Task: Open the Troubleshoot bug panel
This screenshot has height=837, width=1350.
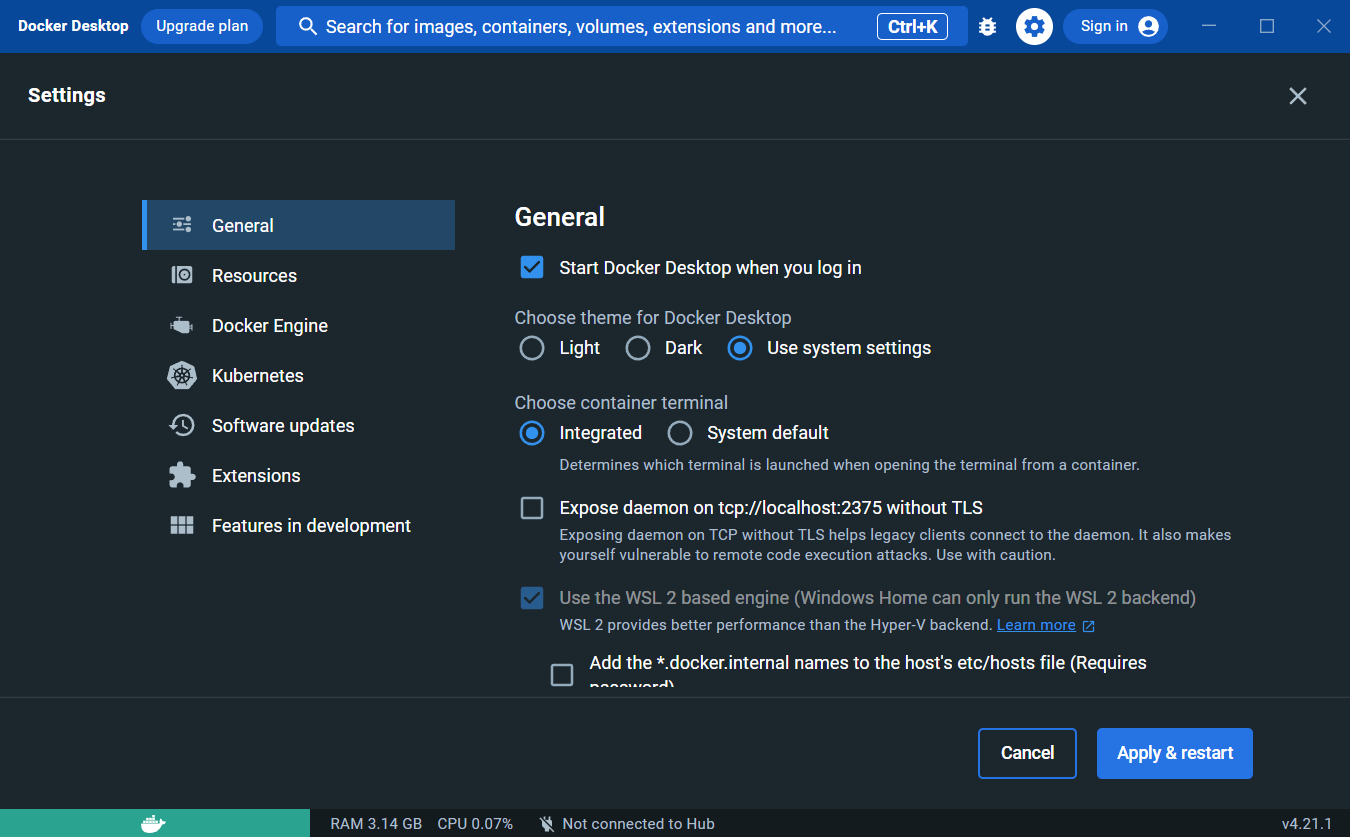Action: click(987, 26)
